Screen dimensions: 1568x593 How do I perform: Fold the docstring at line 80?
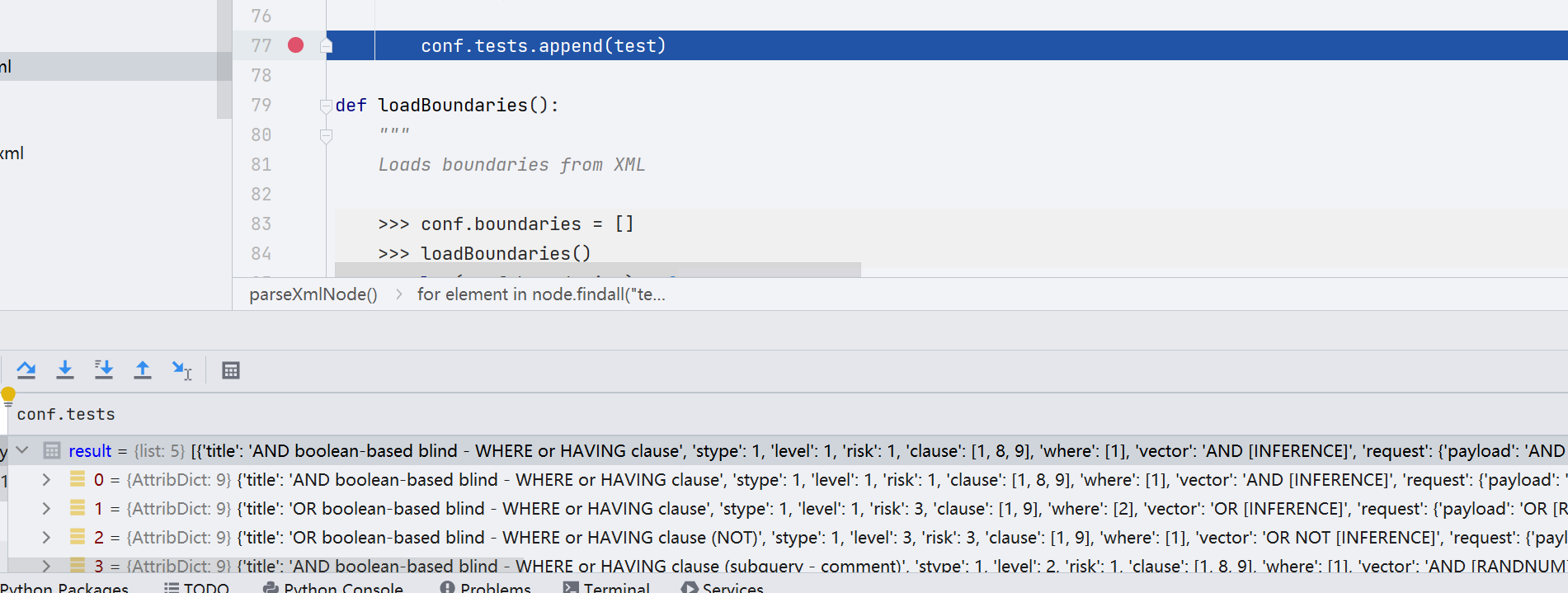tap(326, 135)
